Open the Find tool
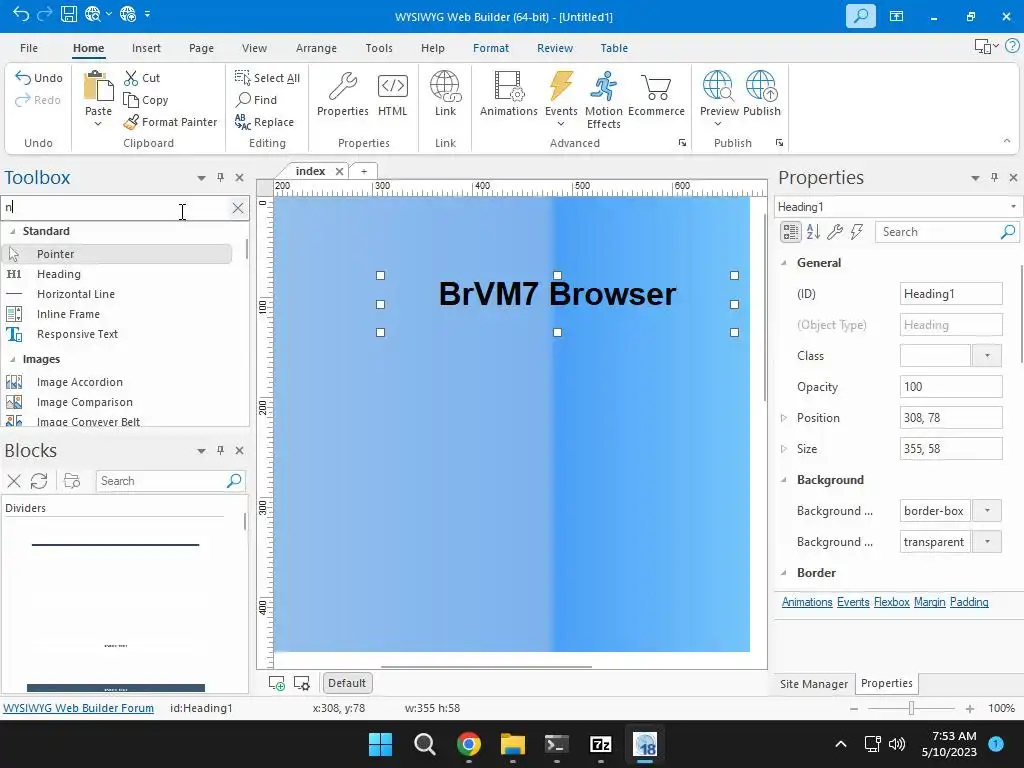The height and width of the screenshot is (768, 1024). (x=257, y=100)
